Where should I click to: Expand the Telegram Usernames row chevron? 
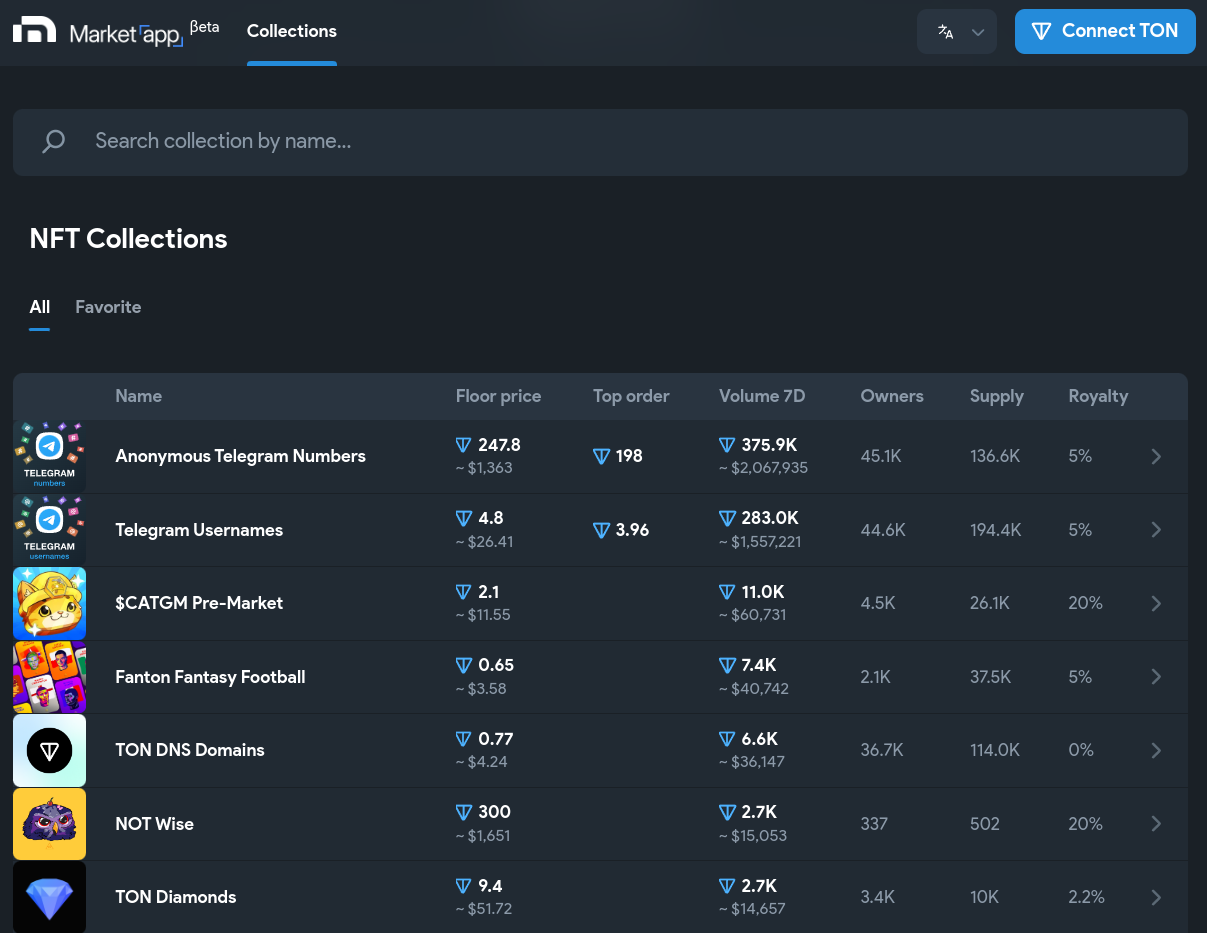(x=1156, y=530)
